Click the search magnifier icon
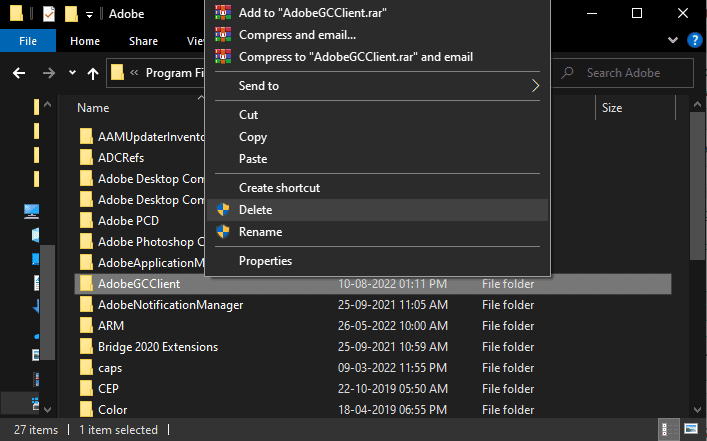This screenshot has width=707, height=441. pyautogui.click(x=567, y=73)
